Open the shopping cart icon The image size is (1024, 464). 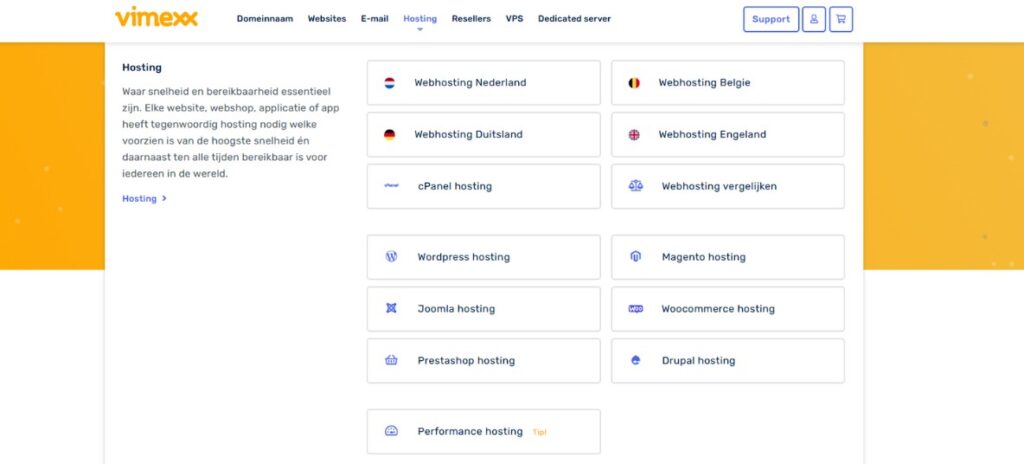841,19
